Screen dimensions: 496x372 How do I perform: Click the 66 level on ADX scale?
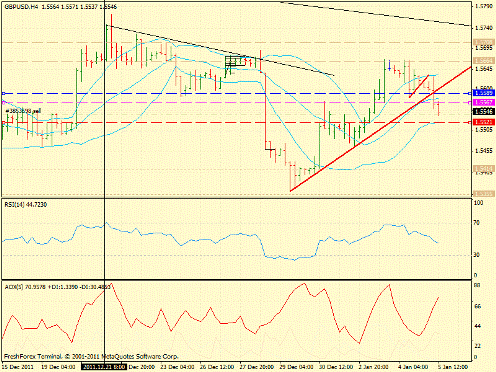[477, 306]
